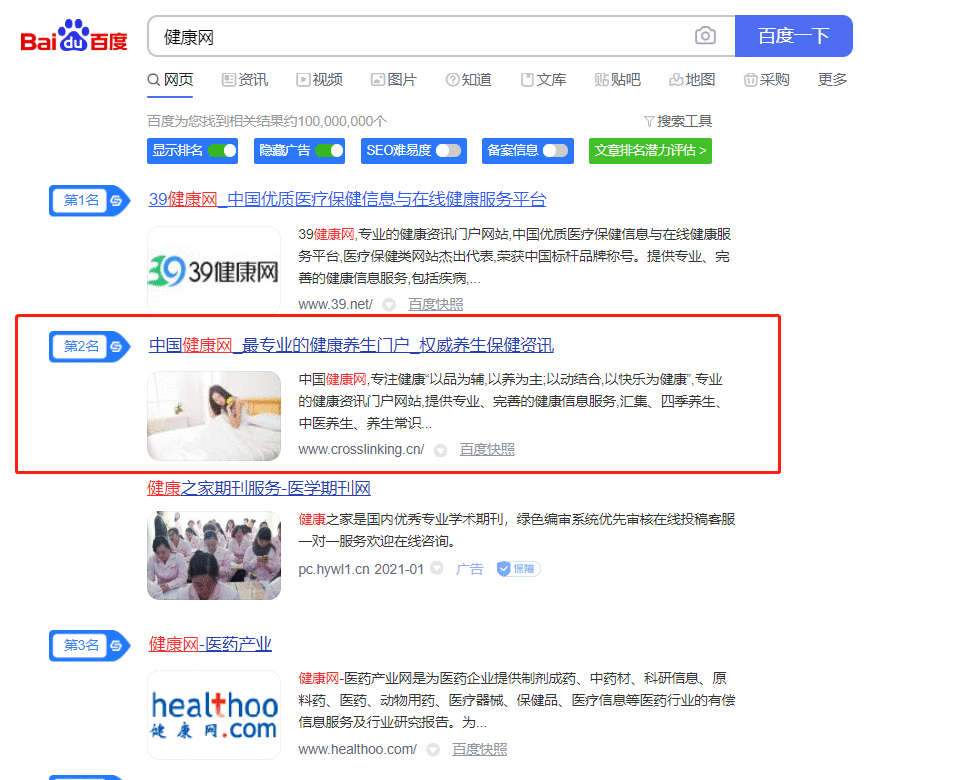The width and height of the screenshot is (963, 780).
Task: Switch to the 知道 tab
Action: [469, 80]
